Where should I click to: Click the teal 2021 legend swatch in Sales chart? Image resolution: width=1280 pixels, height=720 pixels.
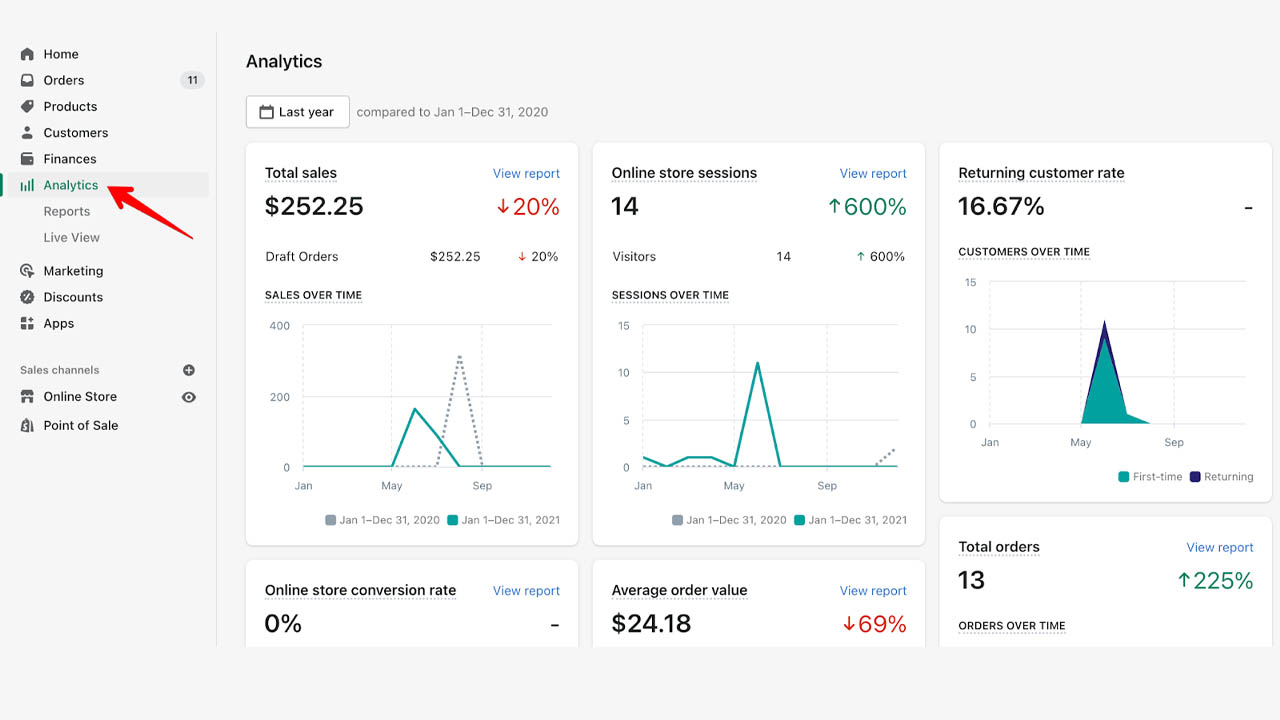click(452, 520)
